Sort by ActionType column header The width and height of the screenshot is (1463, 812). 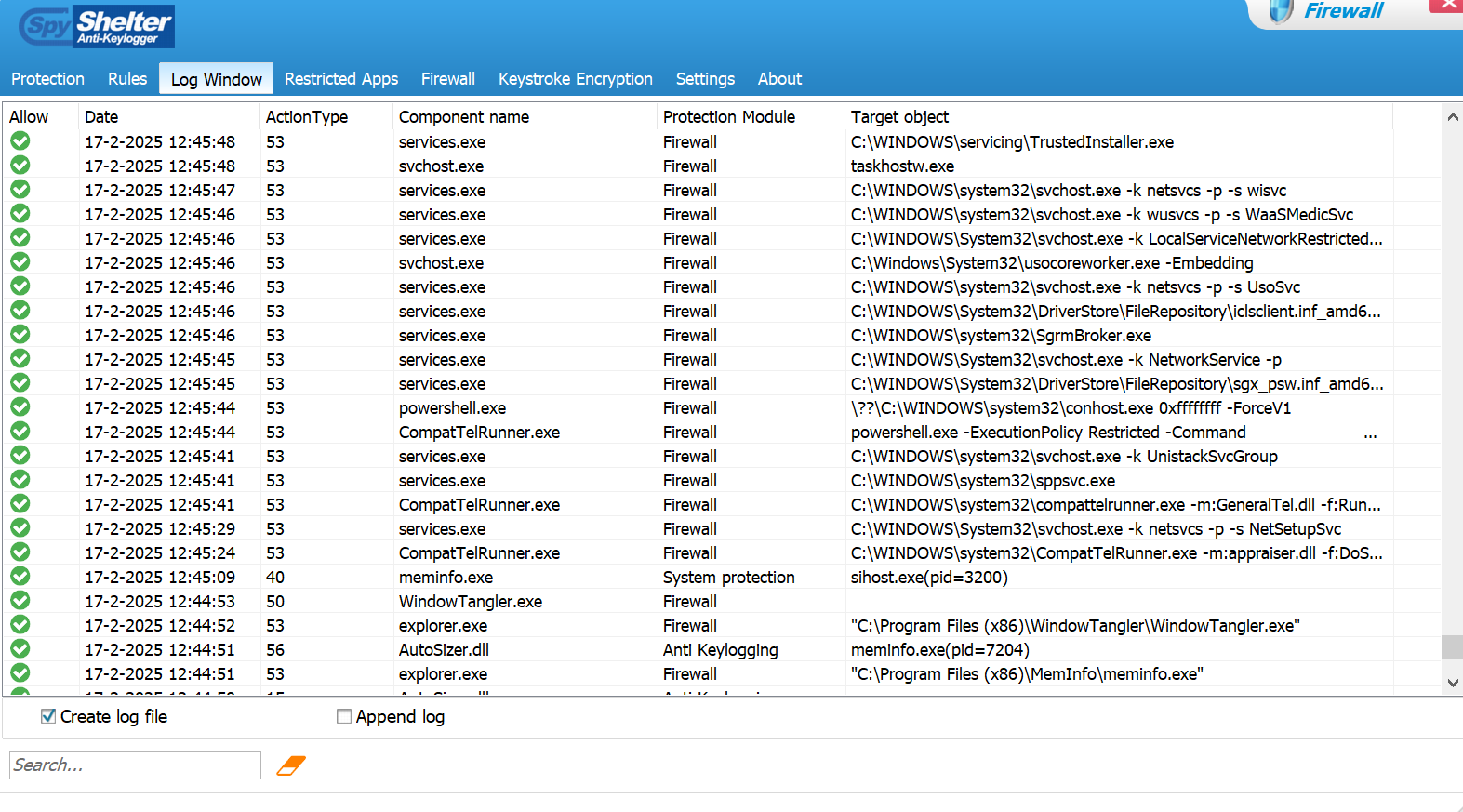coord(326,117)
